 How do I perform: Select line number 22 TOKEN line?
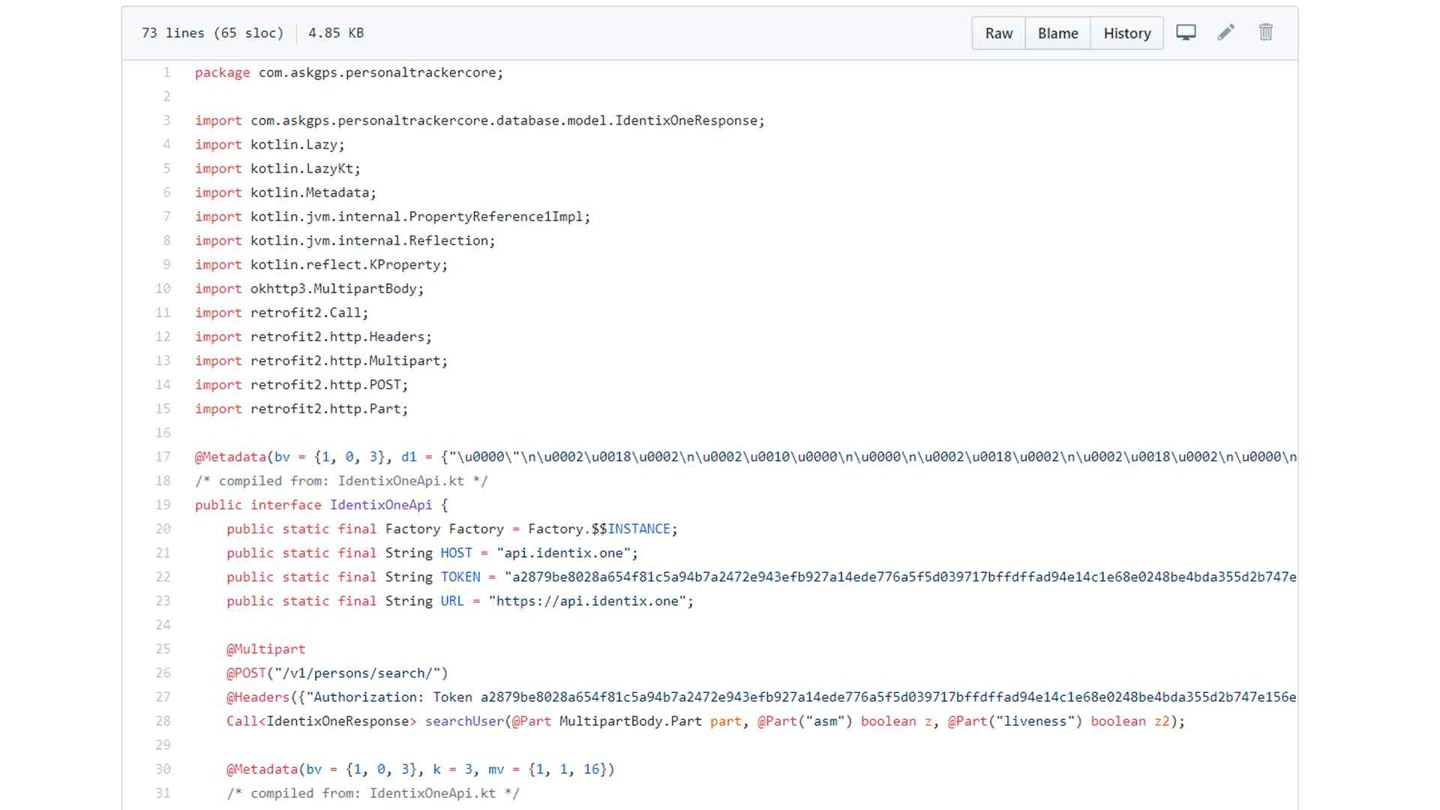[163, 576]
